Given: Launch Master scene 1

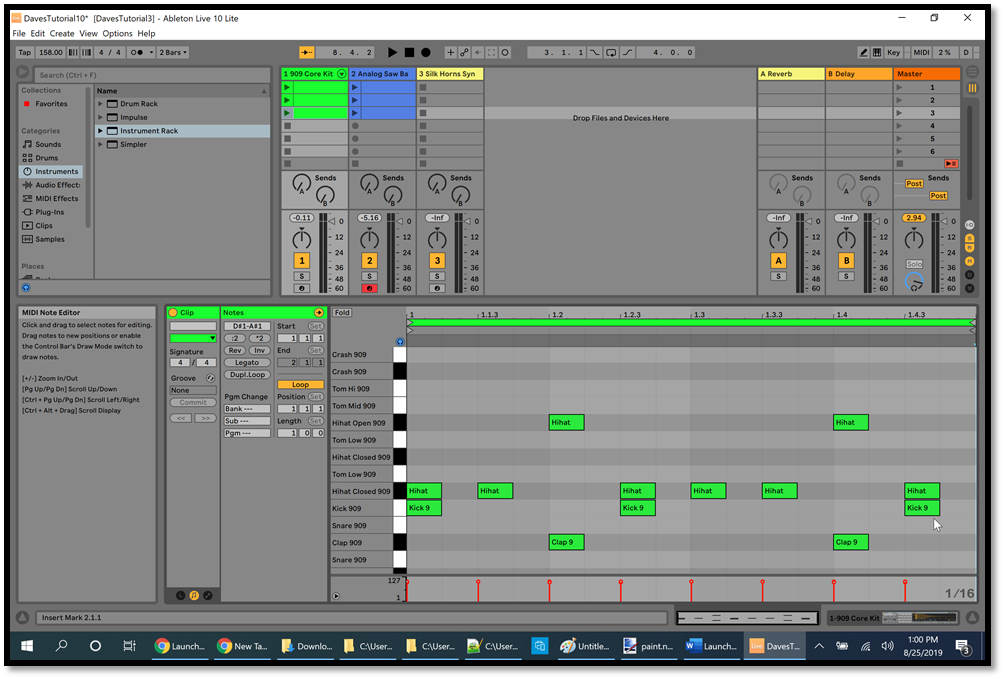Looking at the screenshot, I should [899, 87].
